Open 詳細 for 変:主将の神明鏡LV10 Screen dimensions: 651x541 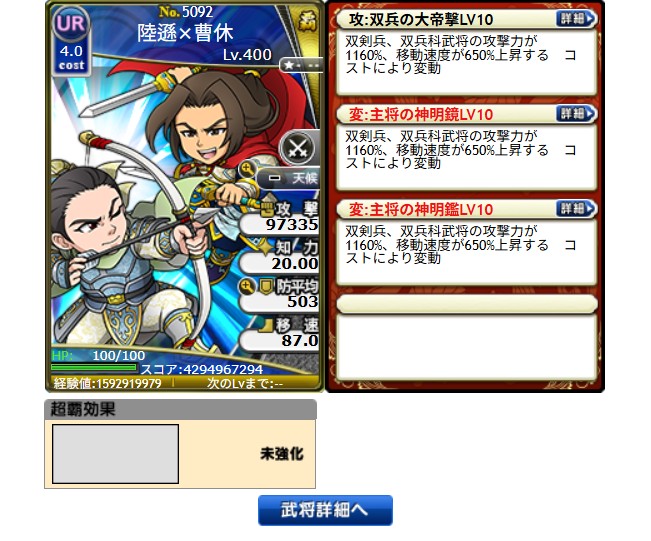click(x=576, y=113)
